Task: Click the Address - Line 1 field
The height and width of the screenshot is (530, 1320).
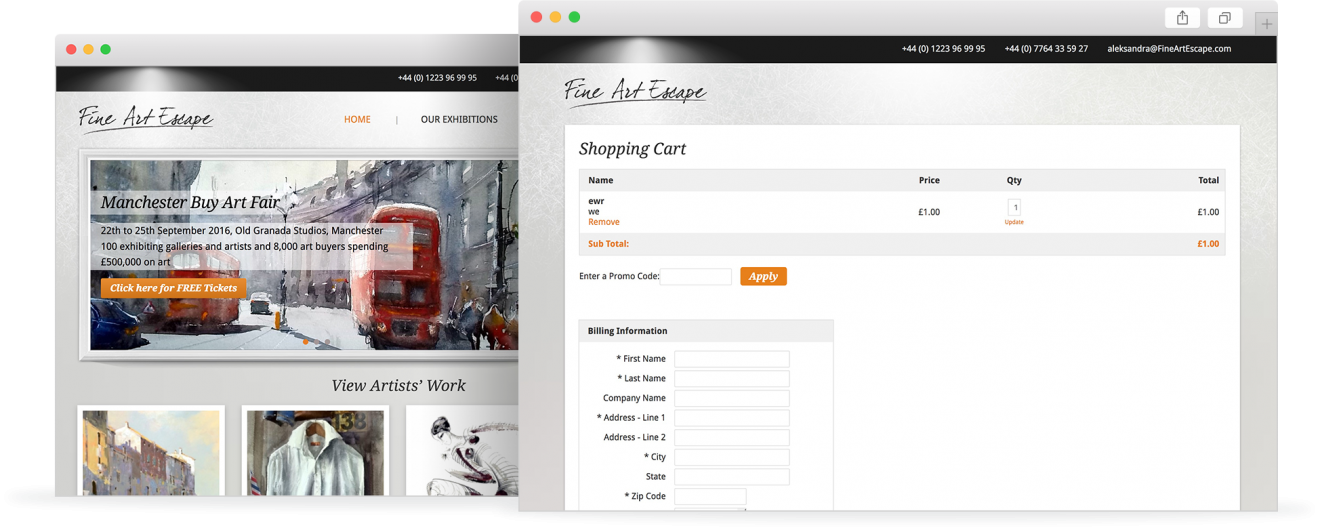Action: [x=731, y=418]
